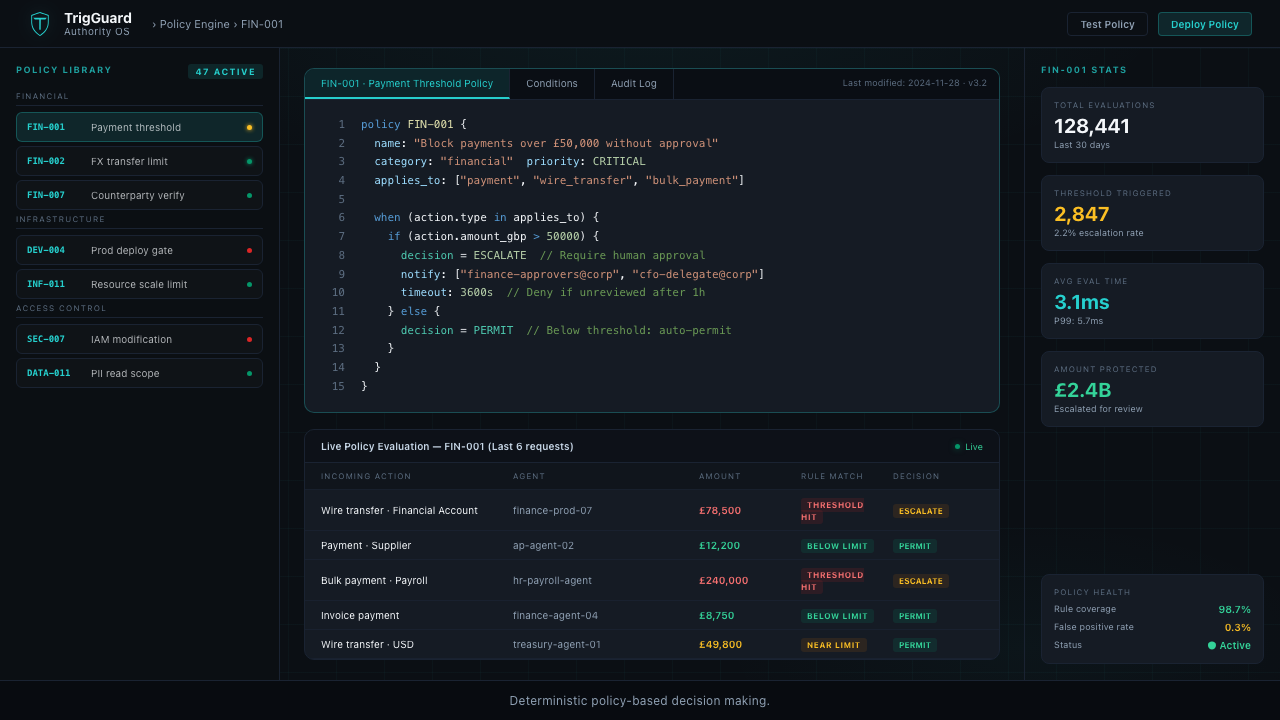Click the FIN-001 breadcrumb item
The width and height of the screenshot is (1280, 720).
[262, 24]
